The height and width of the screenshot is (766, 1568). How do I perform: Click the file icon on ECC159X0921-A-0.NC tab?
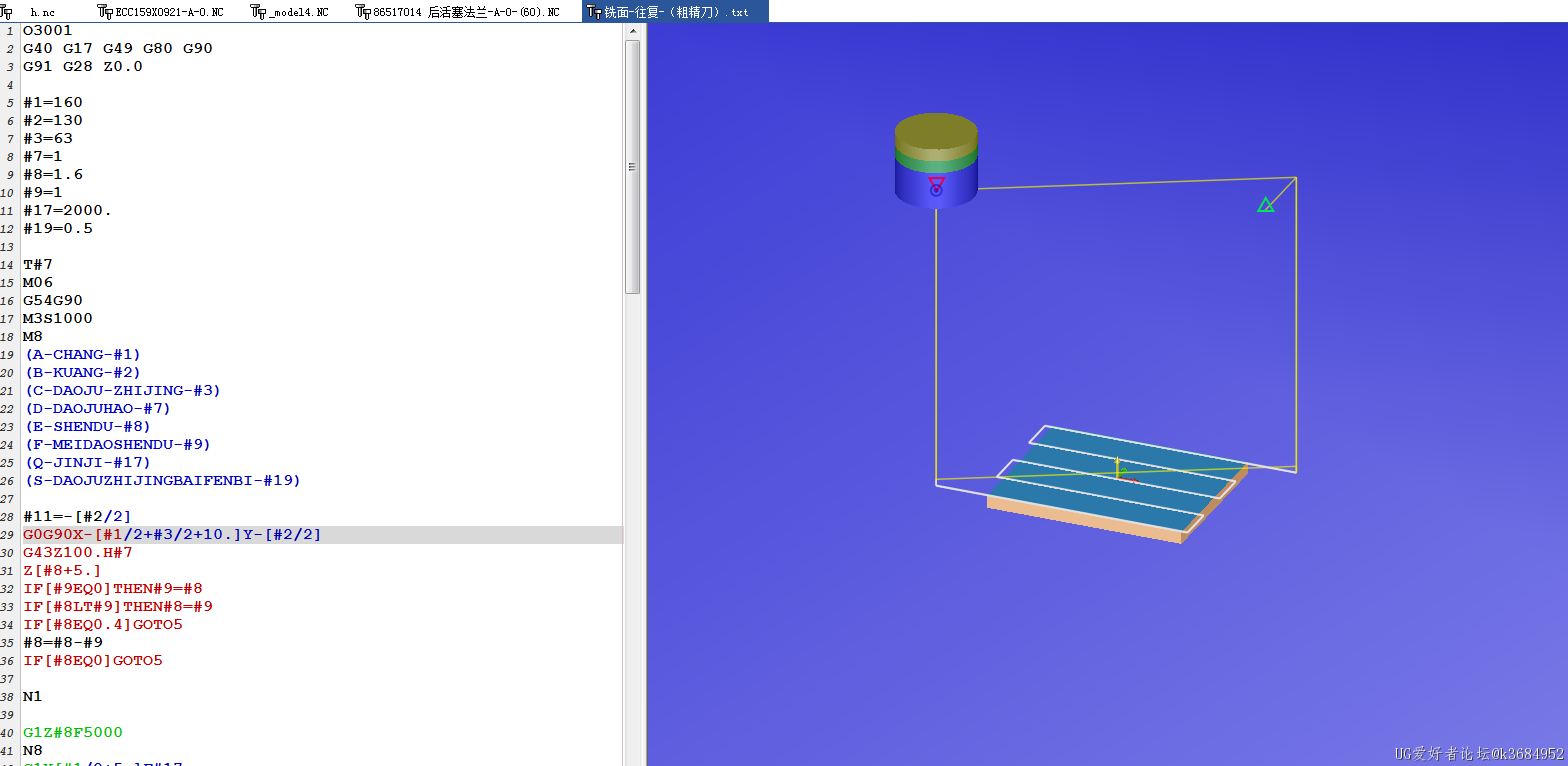pos(105,12)
